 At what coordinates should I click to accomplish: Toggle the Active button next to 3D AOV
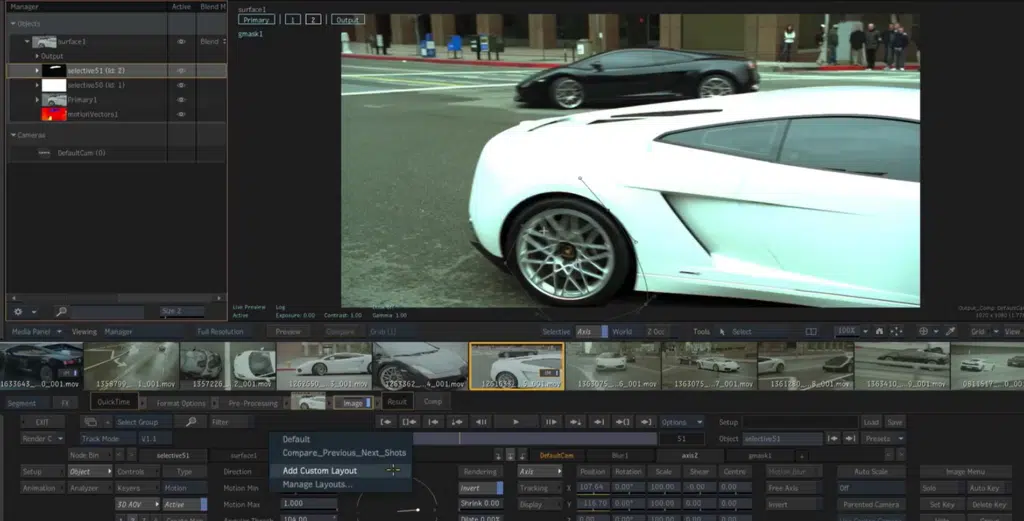[x=185, y=504]
